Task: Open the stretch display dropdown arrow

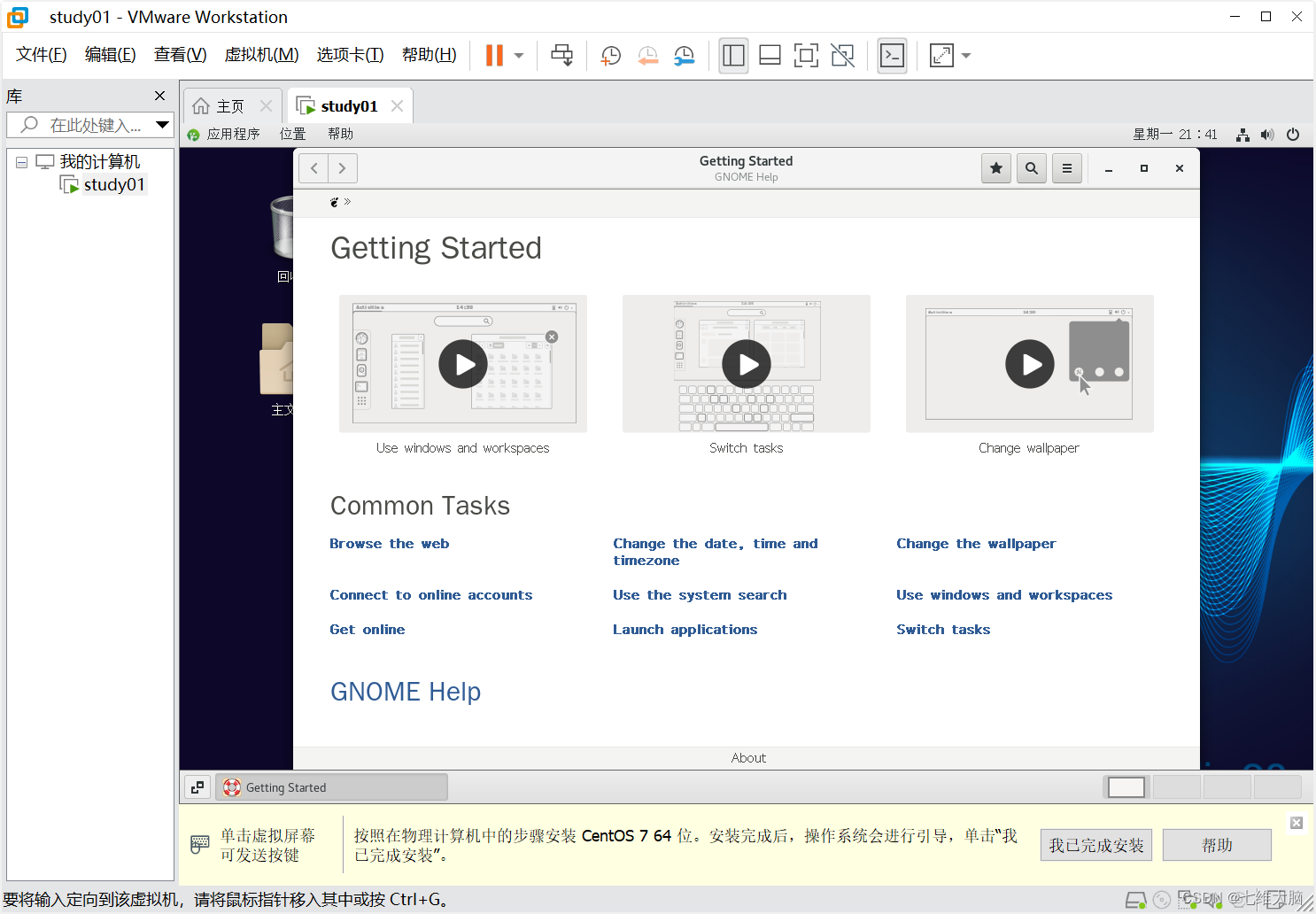Action: click(x=966, y=56)
